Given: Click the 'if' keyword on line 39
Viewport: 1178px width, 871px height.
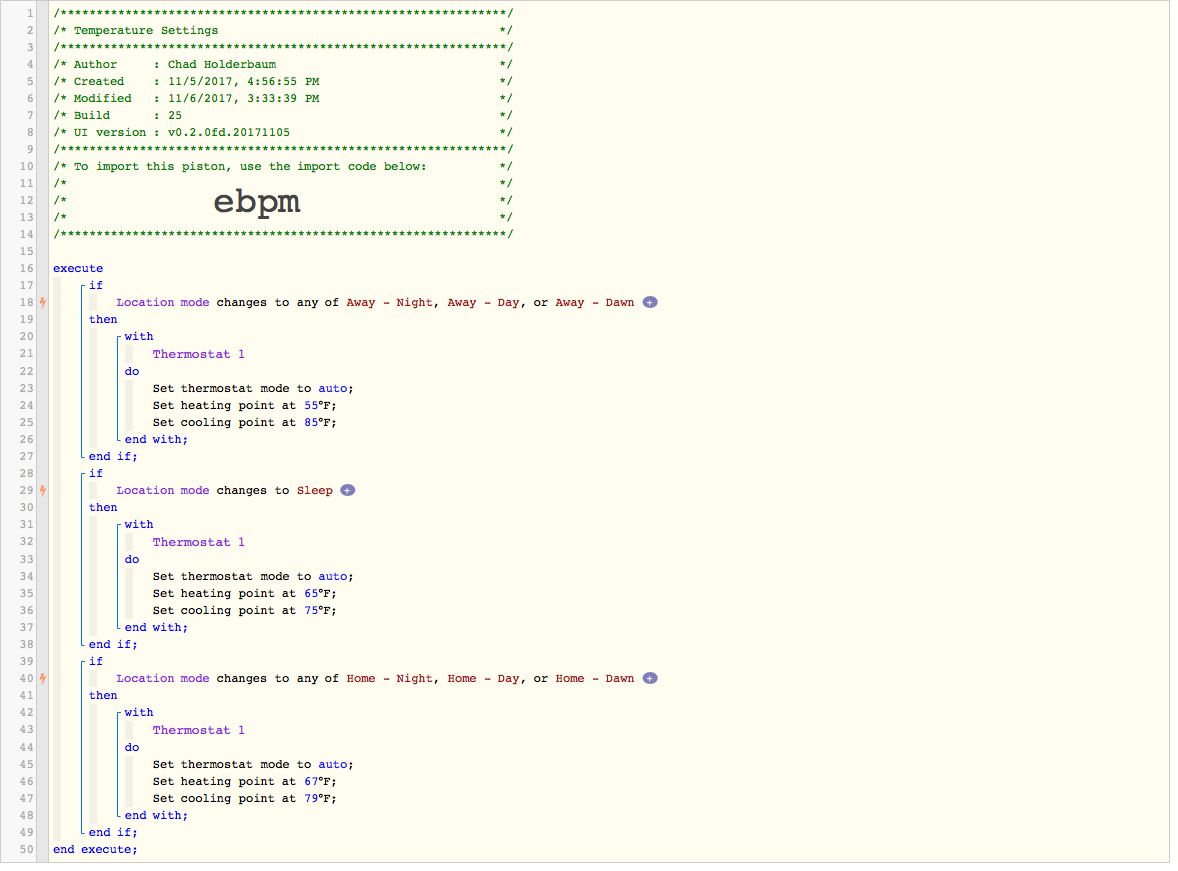Looking at the screenshot, I should click(x=96, y=661).
